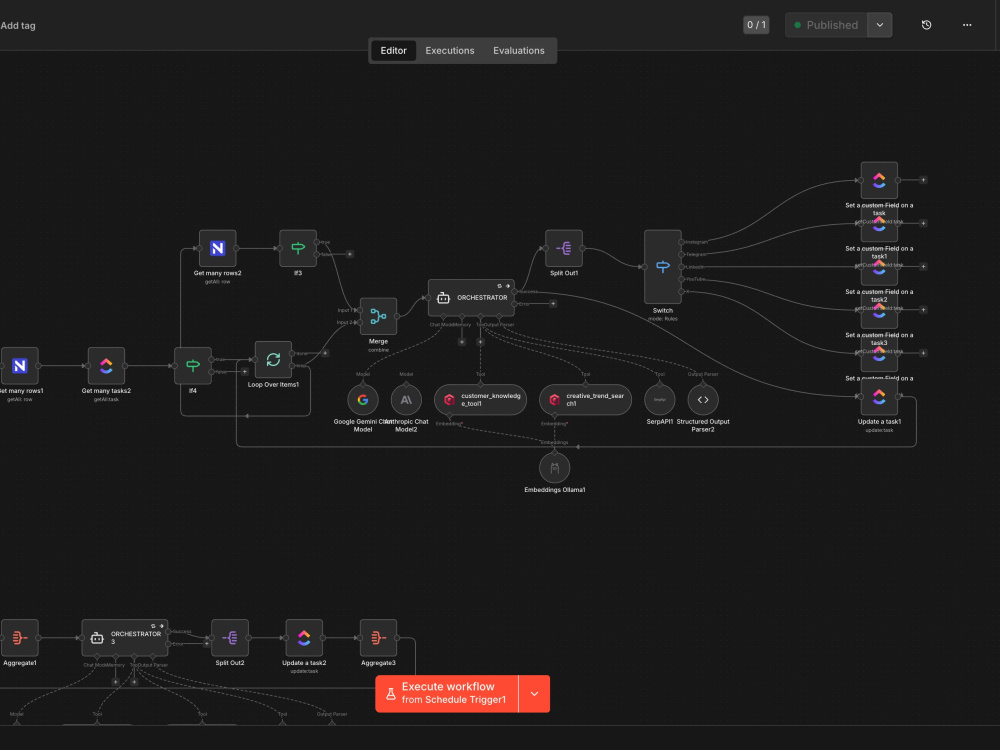Image resolution: width=1000 pixels, height=750 pixels.
Task: Expand the Published dropdown arrow
Action: 879,25
